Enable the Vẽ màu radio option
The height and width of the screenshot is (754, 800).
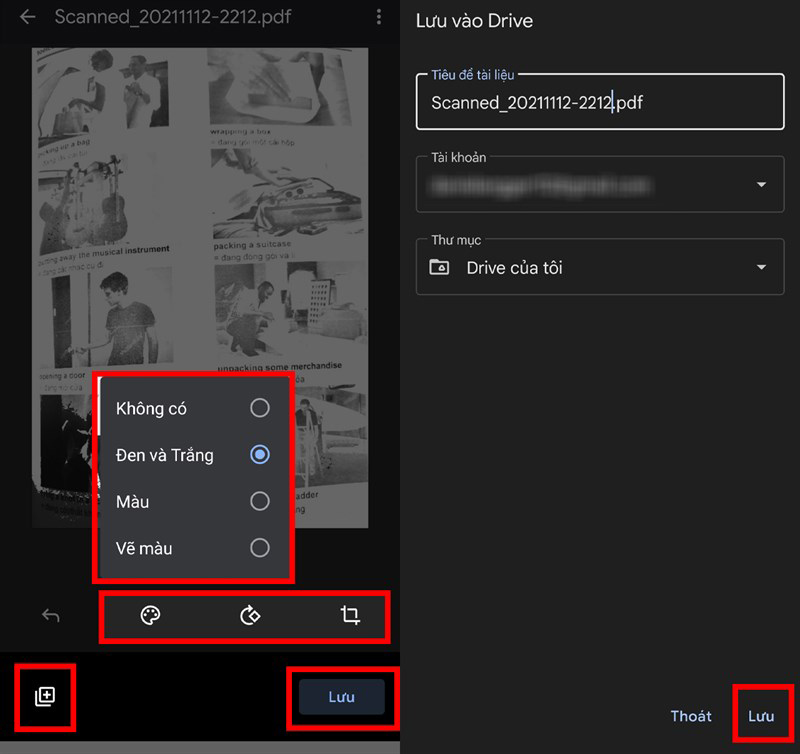(x=259, y=548)
